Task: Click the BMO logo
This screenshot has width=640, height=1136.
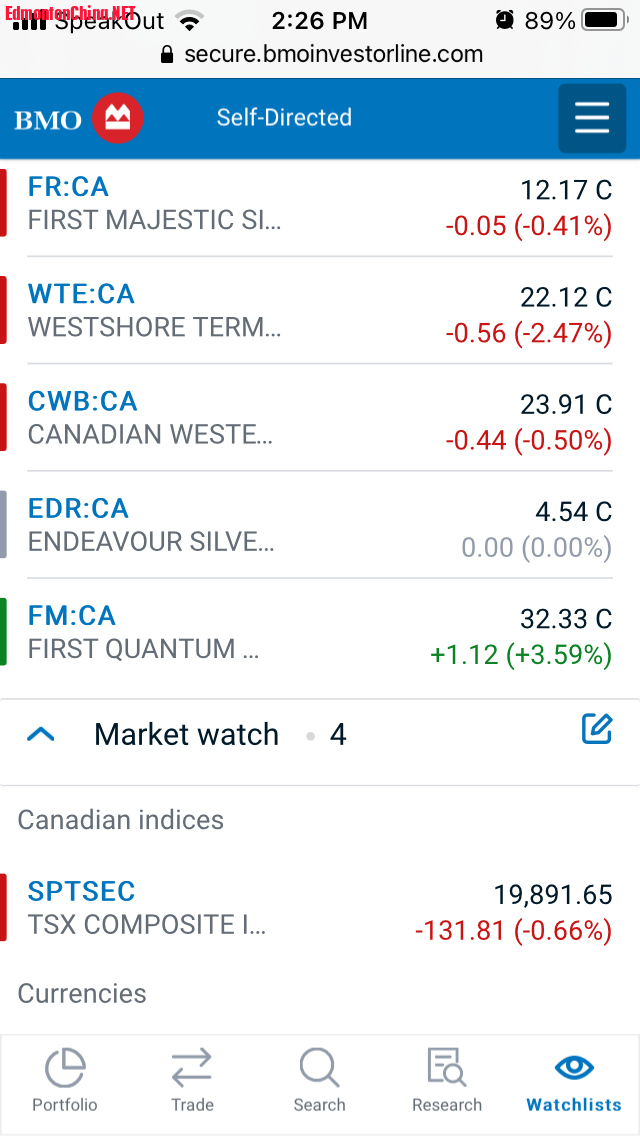Action: point(79,119)
